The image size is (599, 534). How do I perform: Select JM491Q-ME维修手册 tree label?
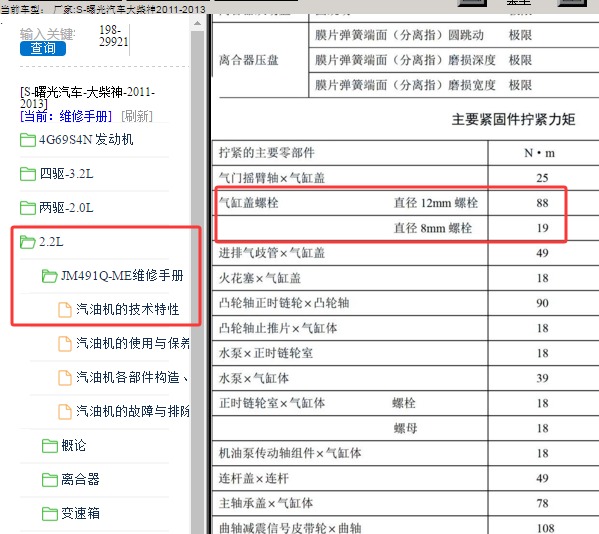click(122, 276)
